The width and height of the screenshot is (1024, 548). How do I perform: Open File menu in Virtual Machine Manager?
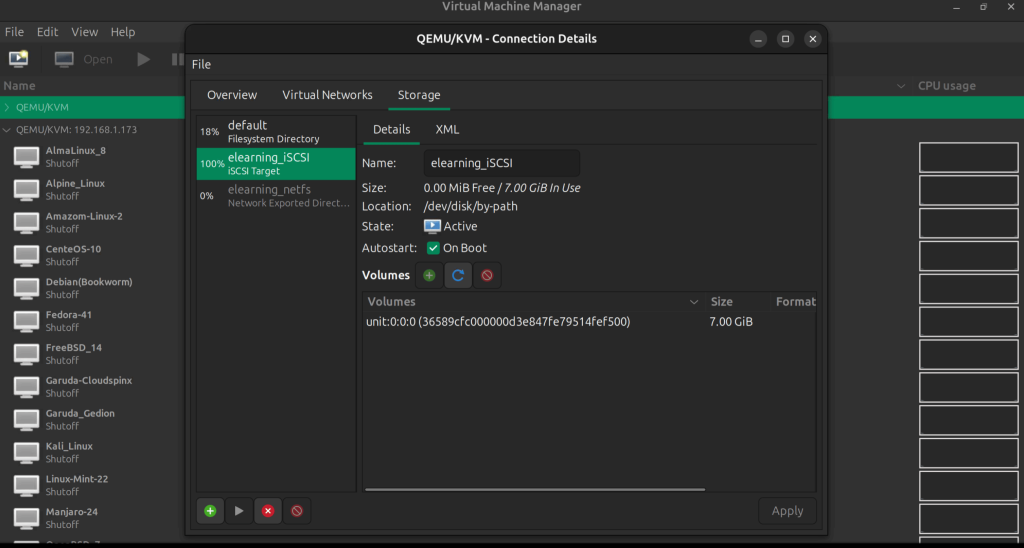[14, 31]
